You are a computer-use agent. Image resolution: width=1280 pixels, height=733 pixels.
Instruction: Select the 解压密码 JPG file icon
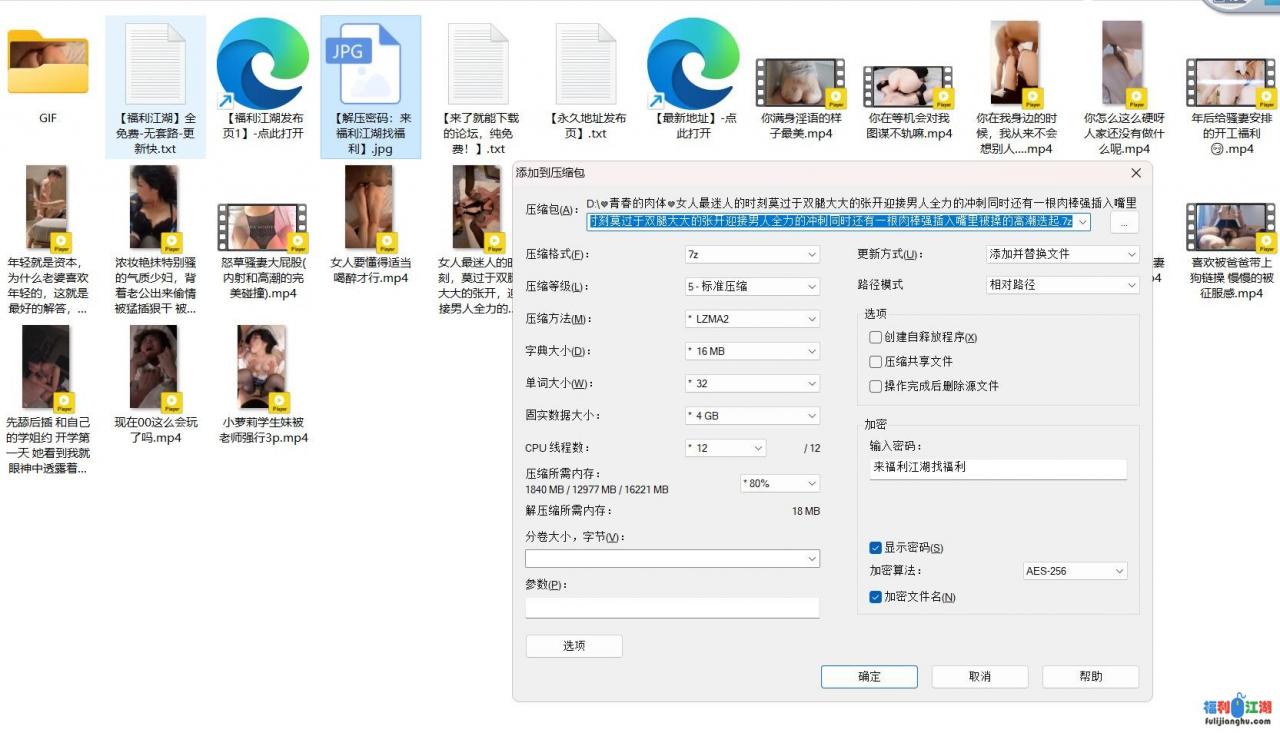click(x=370, y=65)
